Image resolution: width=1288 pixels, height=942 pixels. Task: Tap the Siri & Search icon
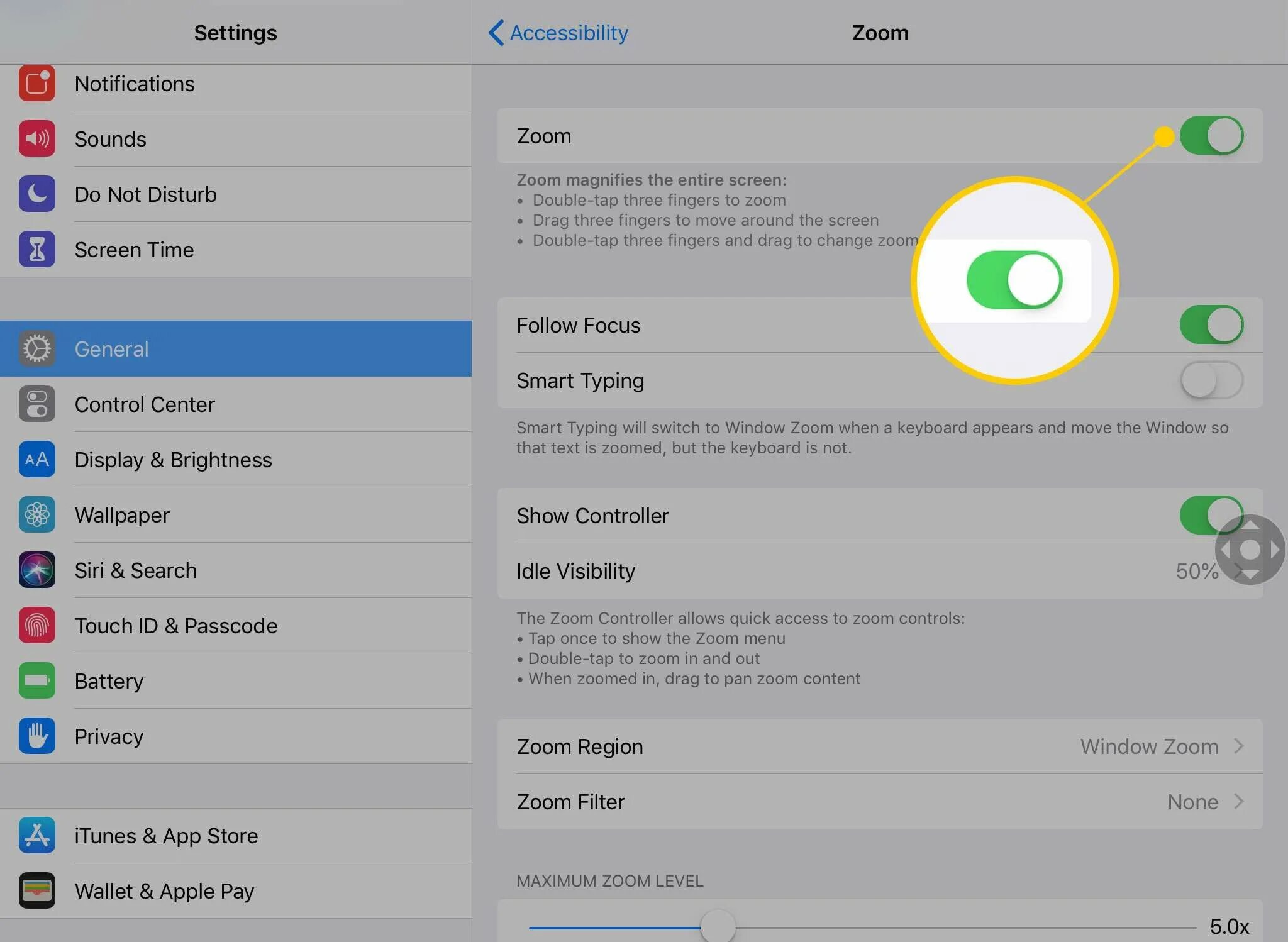37,570
